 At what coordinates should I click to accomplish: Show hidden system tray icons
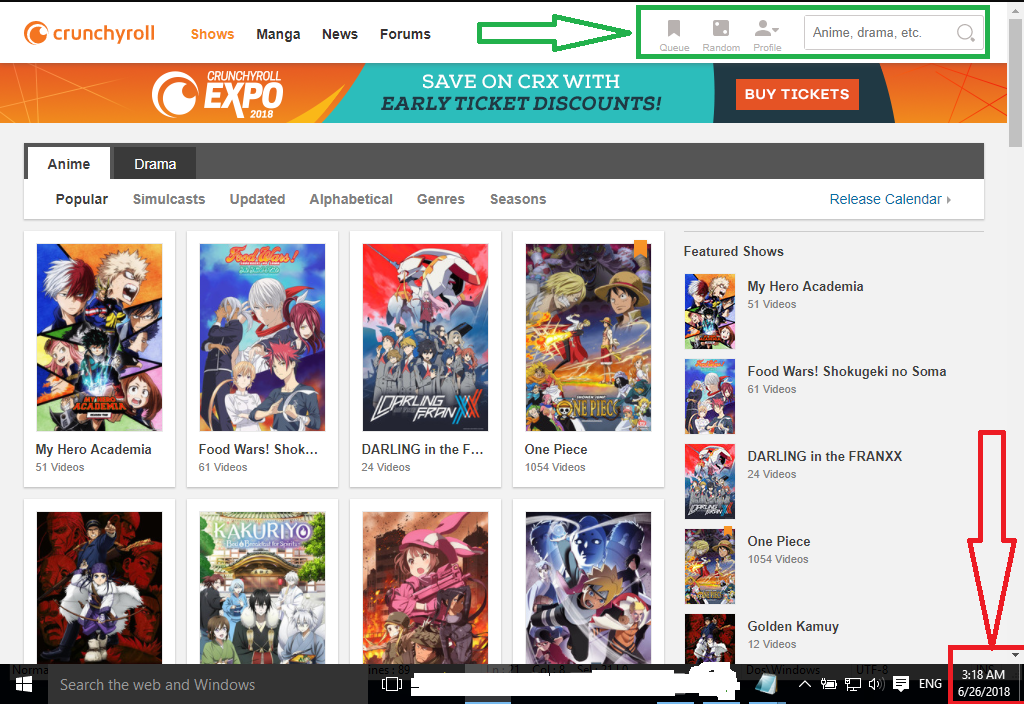(x=805, y=684)
